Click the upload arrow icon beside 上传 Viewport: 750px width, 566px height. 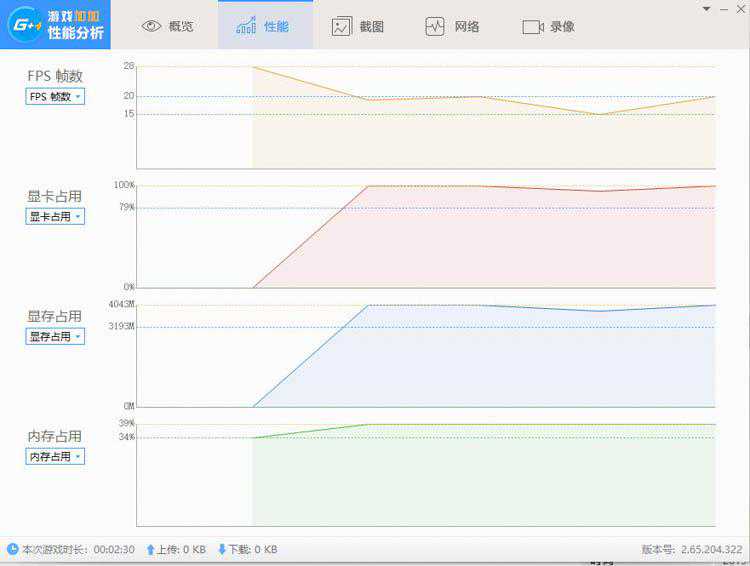tap(151, 549)
